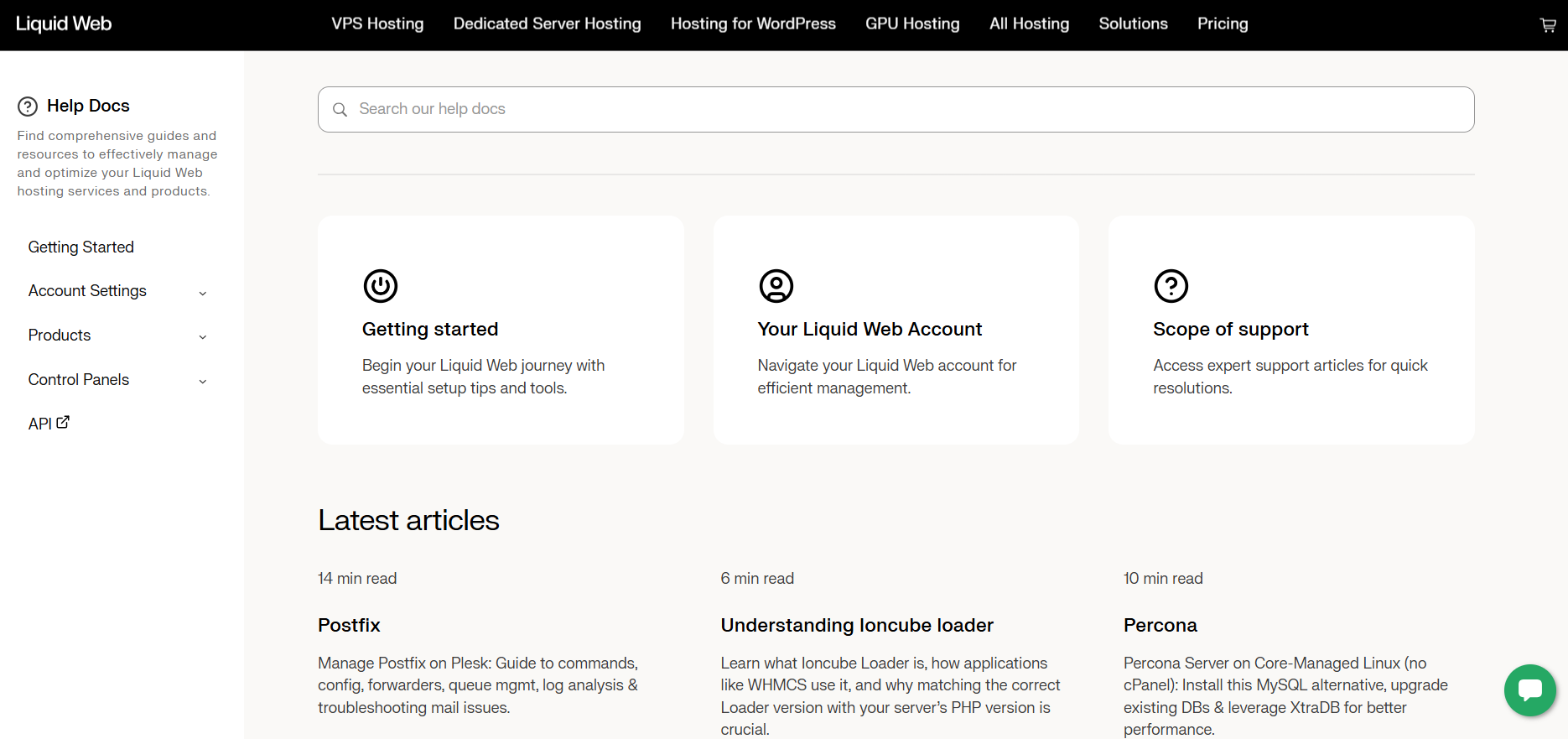Click the 10 min read label

(x=1163, y=578)
